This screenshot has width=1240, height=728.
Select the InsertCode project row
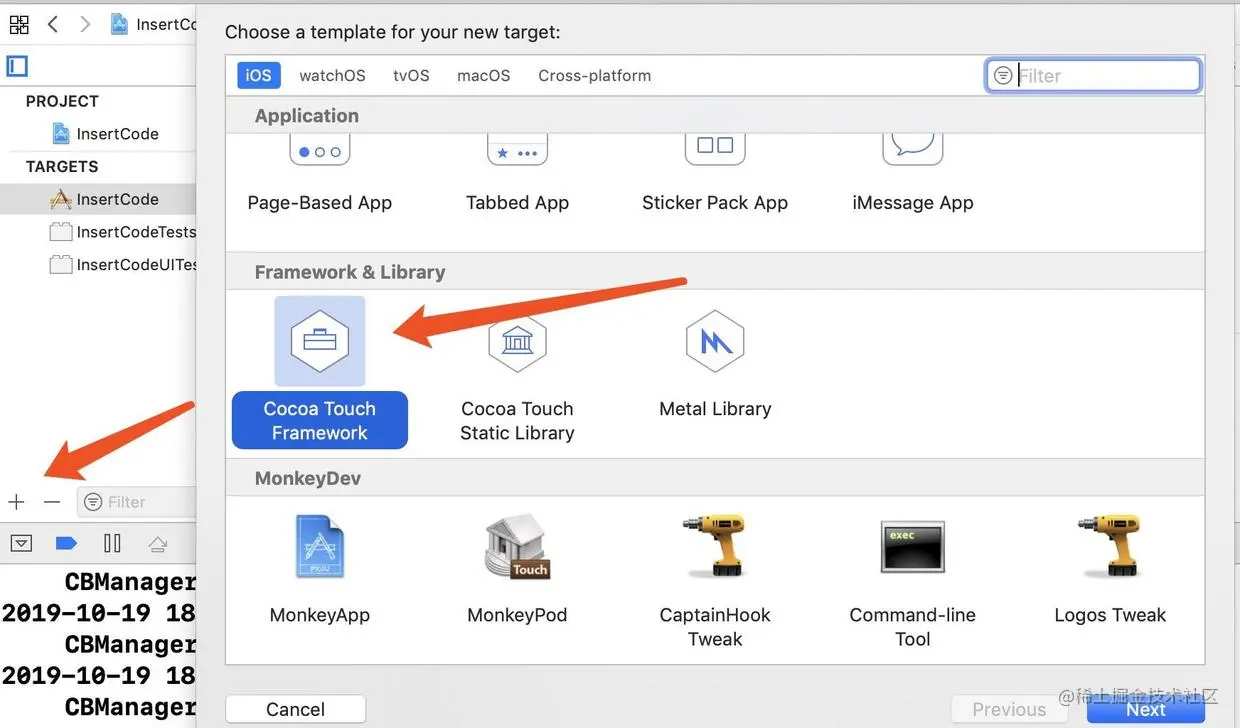pos(98,134)
